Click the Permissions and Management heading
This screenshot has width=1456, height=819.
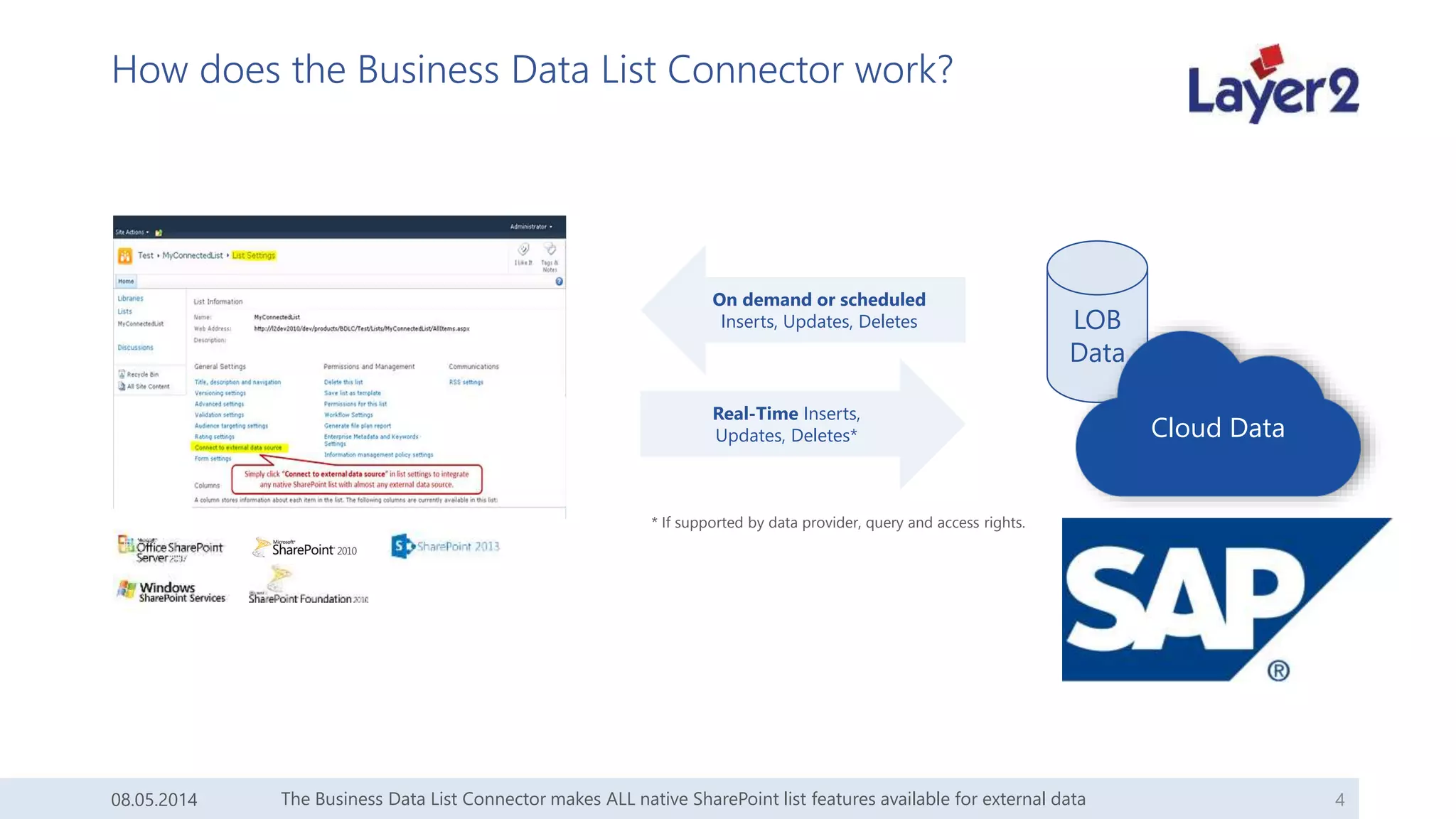point(369,367)
